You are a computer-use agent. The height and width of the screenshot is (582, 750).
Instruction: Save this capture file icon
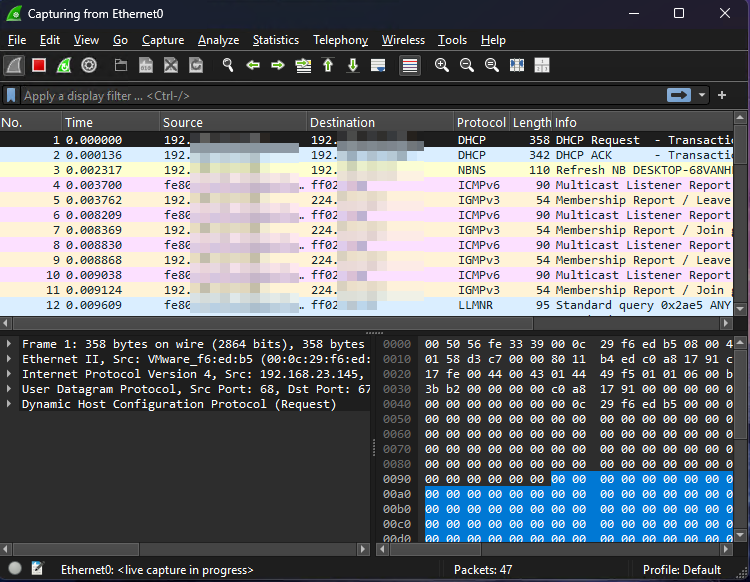tap(145, 65)
